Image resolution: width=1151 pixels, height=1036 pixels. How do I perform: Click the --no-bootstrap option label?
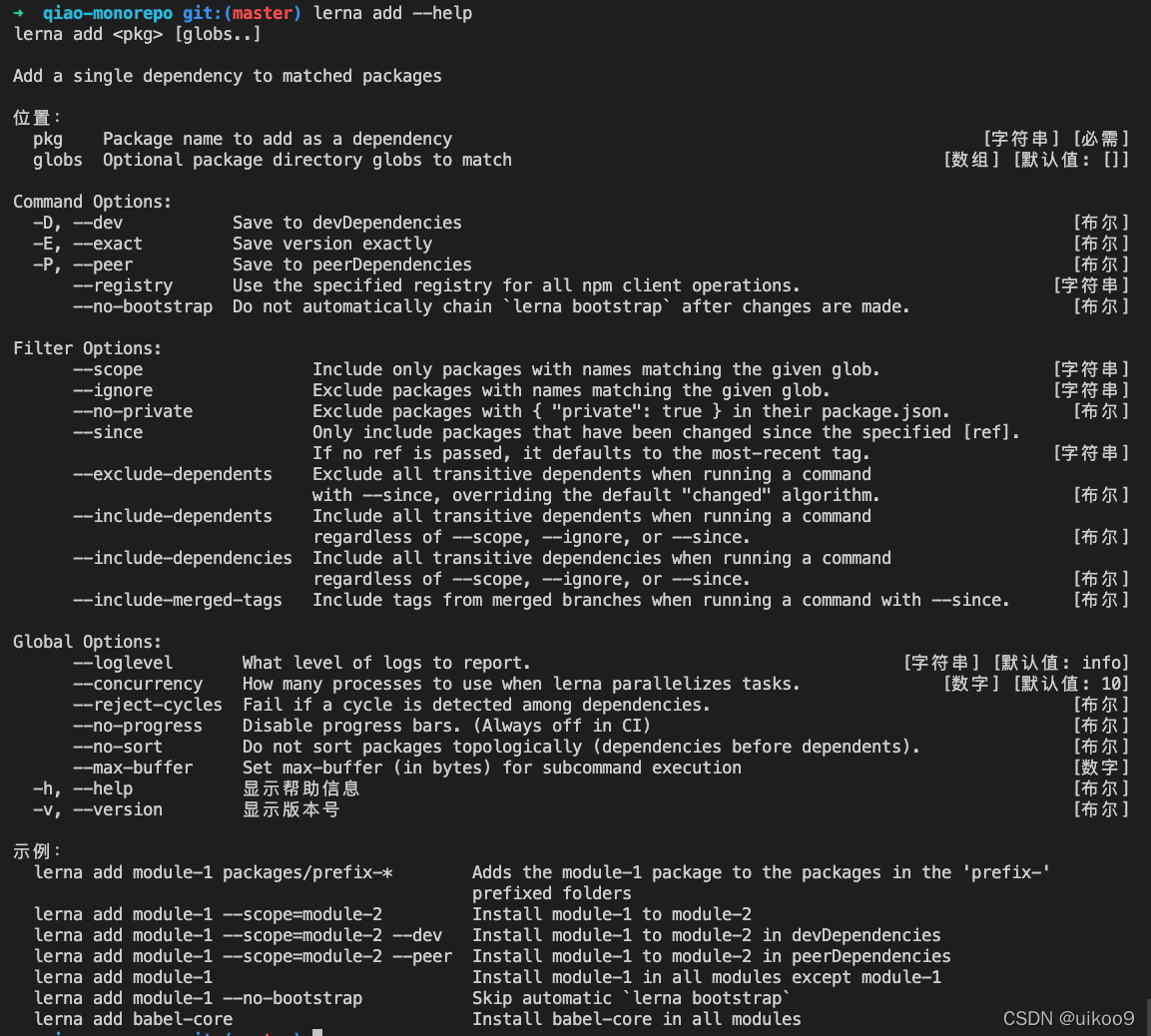[142, 306]
